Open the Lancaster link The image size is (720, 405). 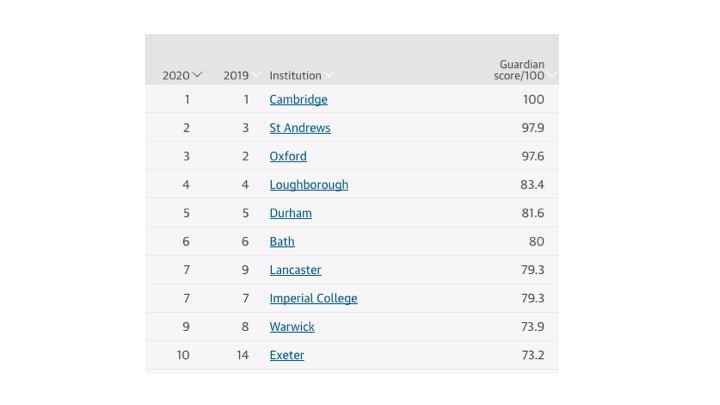tap(295, 270)
